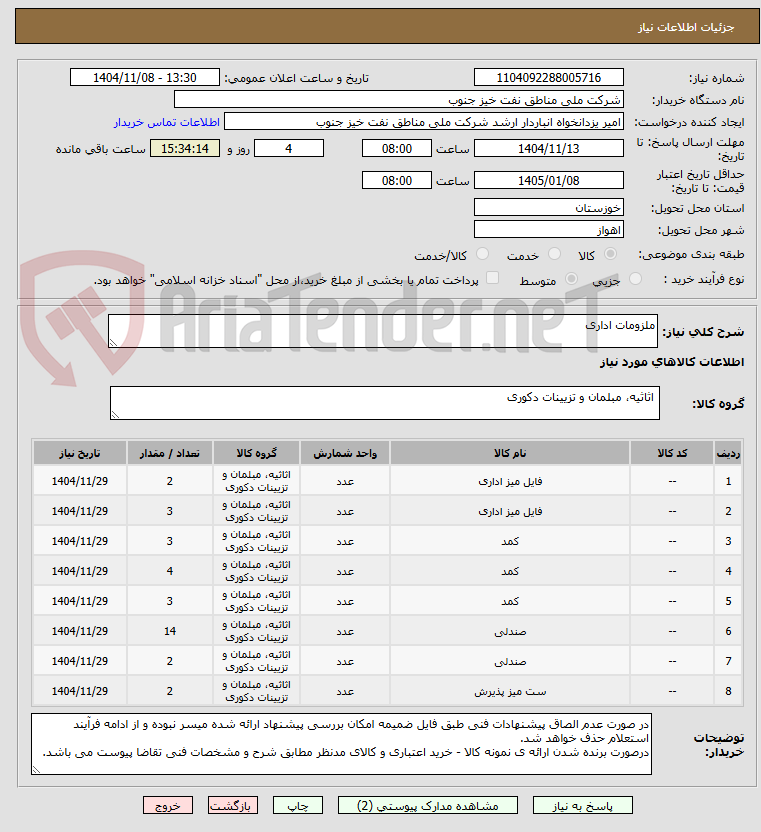Click the province field خوزستان
761x832 pixels.
(x=549, y=207)
